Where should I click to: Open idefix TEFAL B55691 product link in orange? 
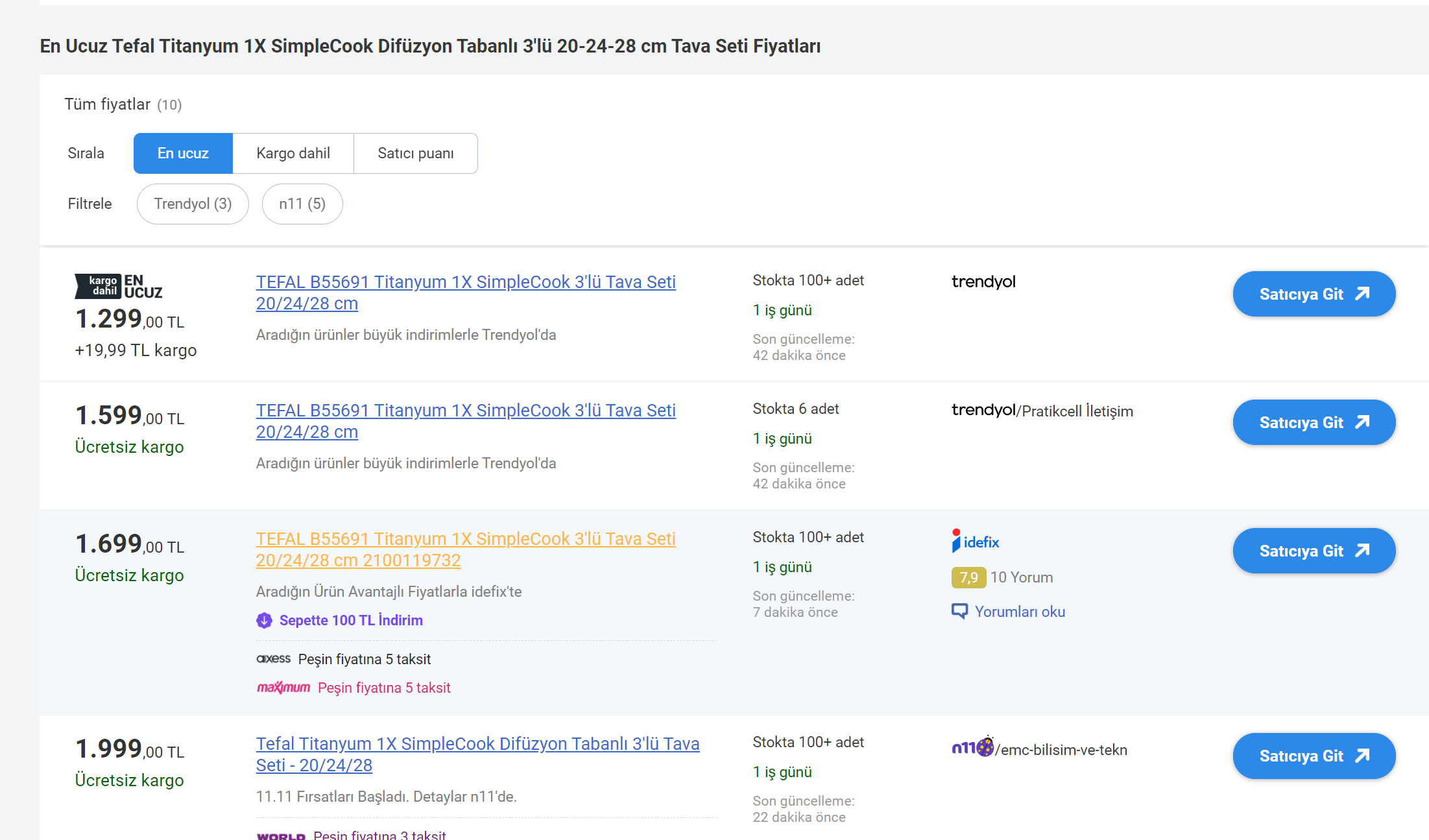click(x=465, y=539)
